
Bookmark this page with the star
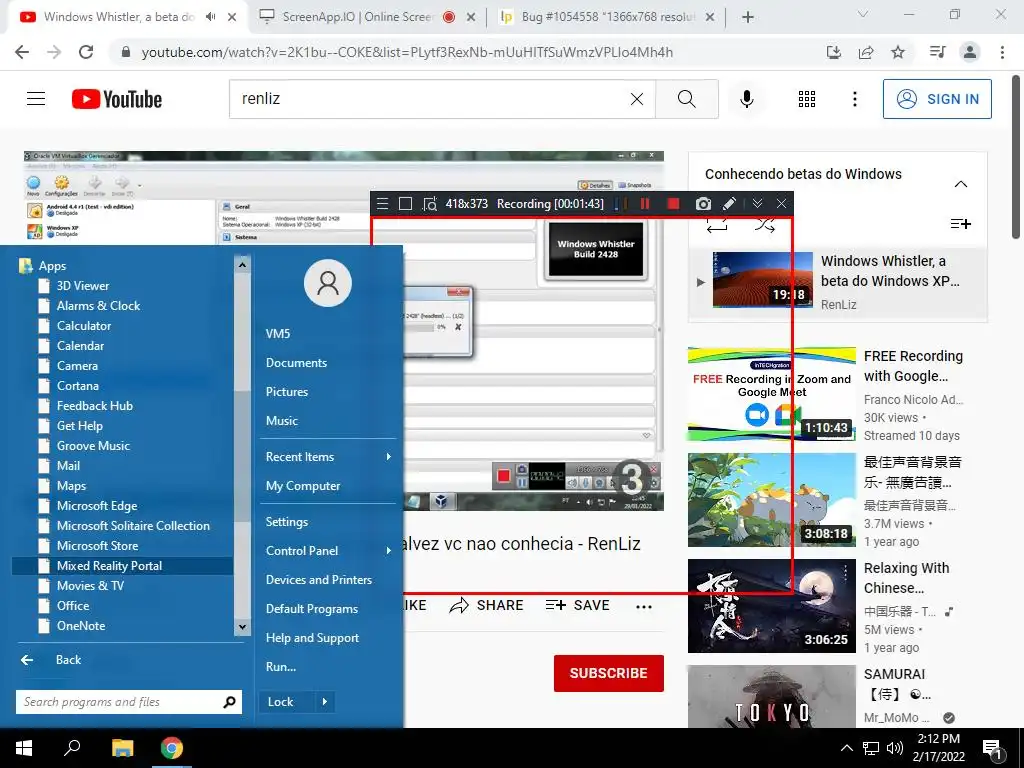tap(898, 52)
